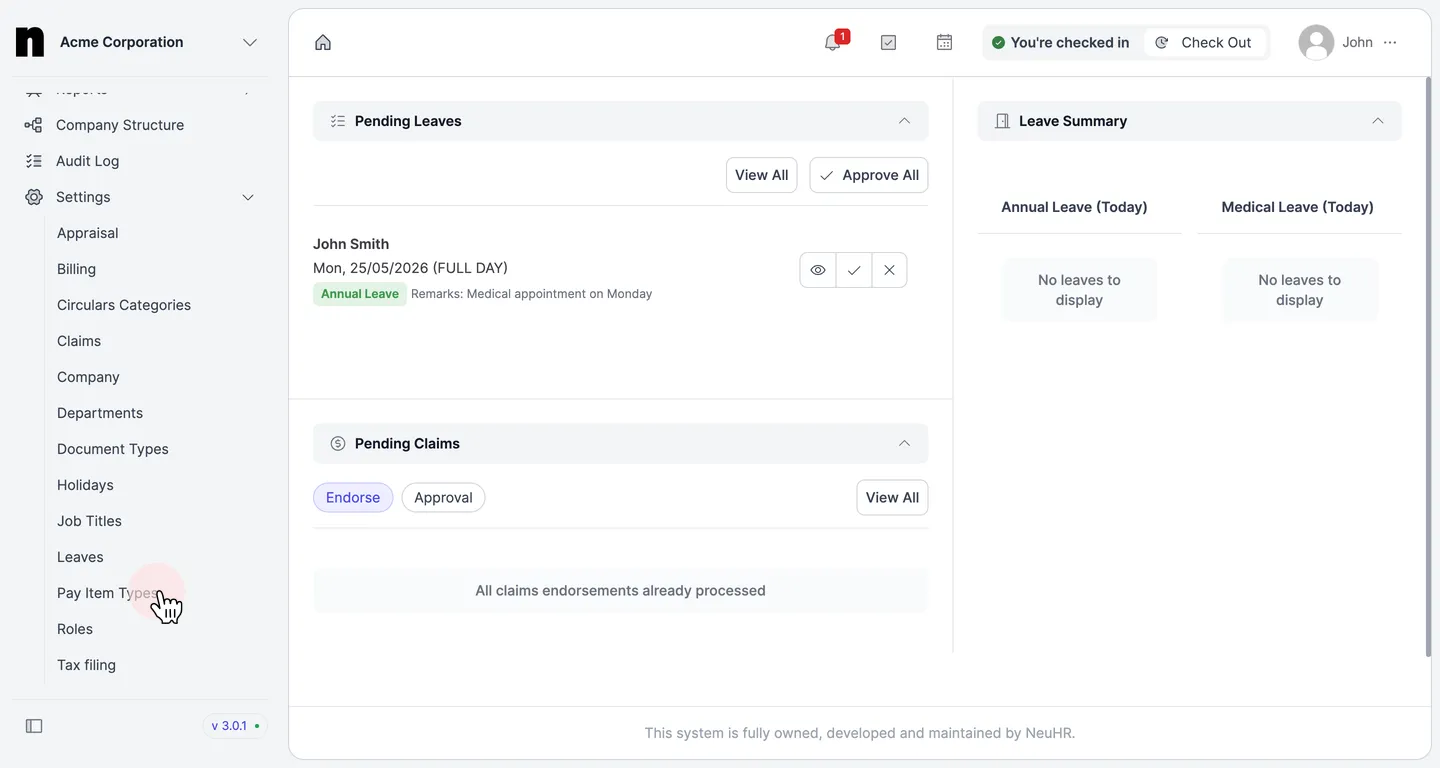Collapse the Pending Leaves section chevron
The width and height of the screenshot is (1440, 768).
point(904,121)
